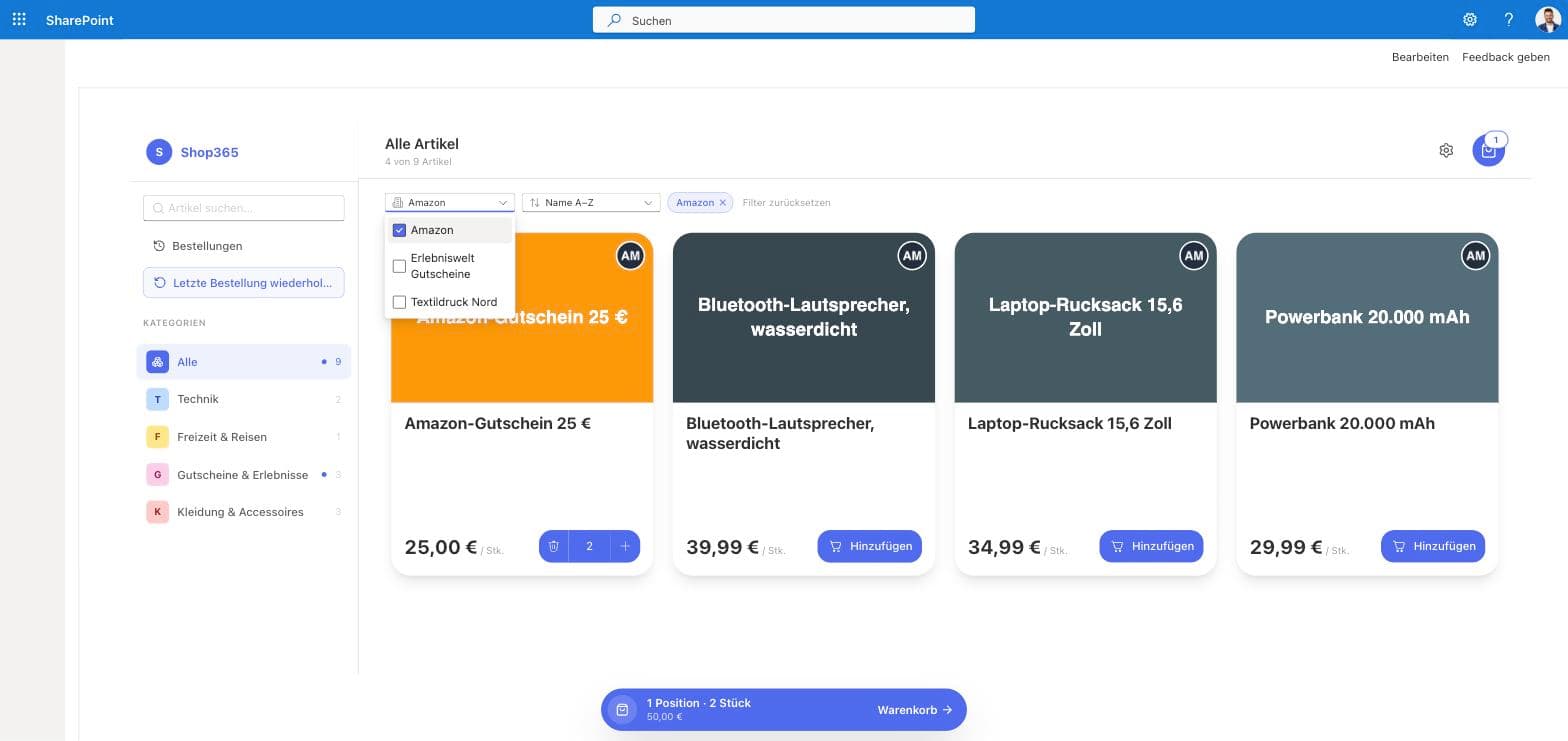Remove the Amazon filter chip
This screenshot has height=741, width=1568.
[x=723, y=203]
